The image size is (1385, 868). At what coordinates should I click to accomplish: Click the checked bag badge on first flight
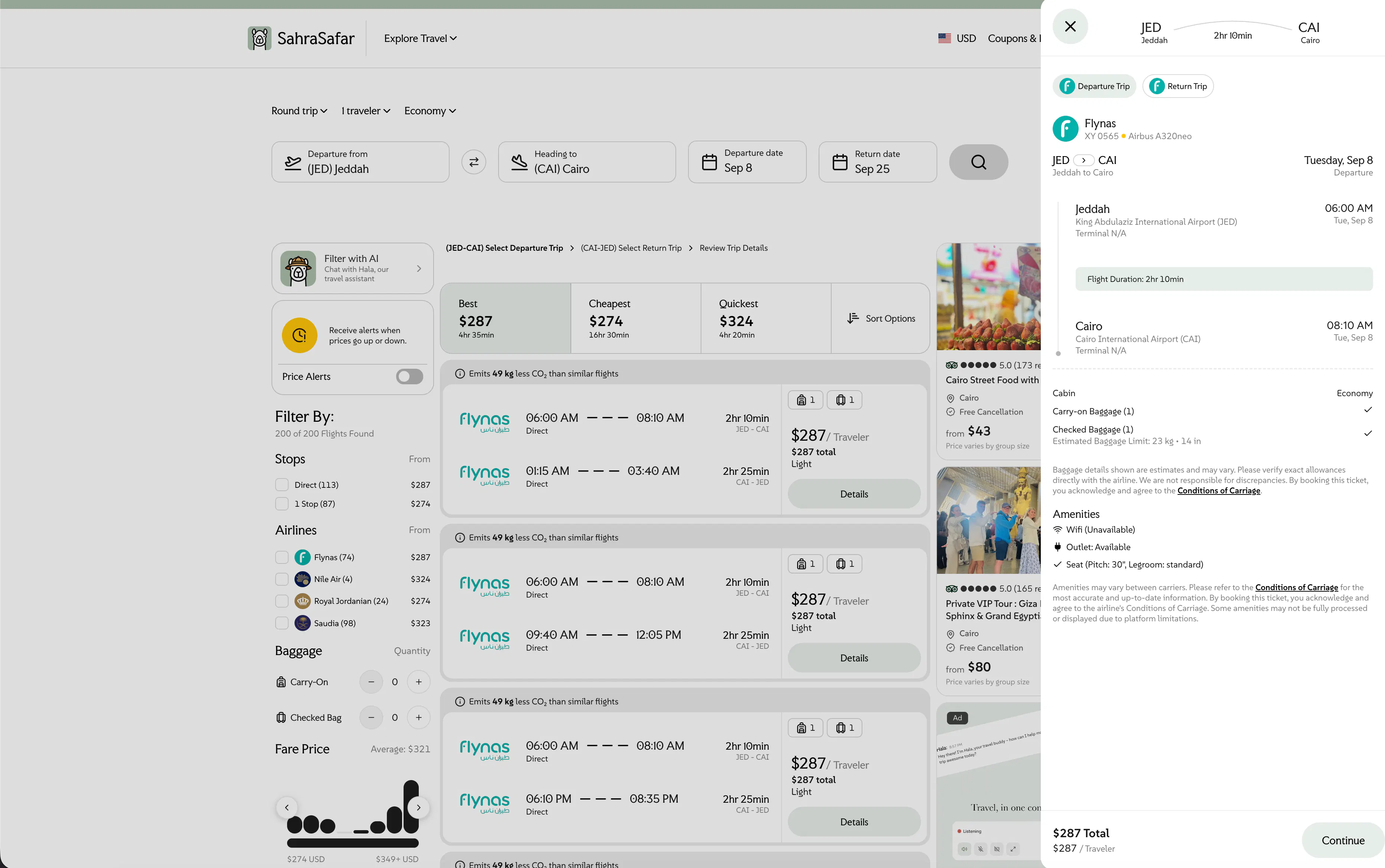coord(844,400)
